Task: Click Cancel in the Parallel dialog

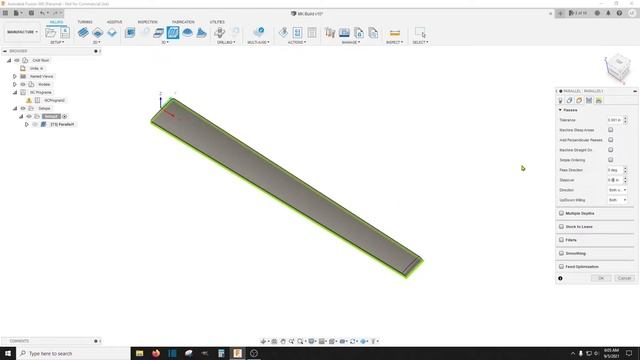Action: coord(624,278)
